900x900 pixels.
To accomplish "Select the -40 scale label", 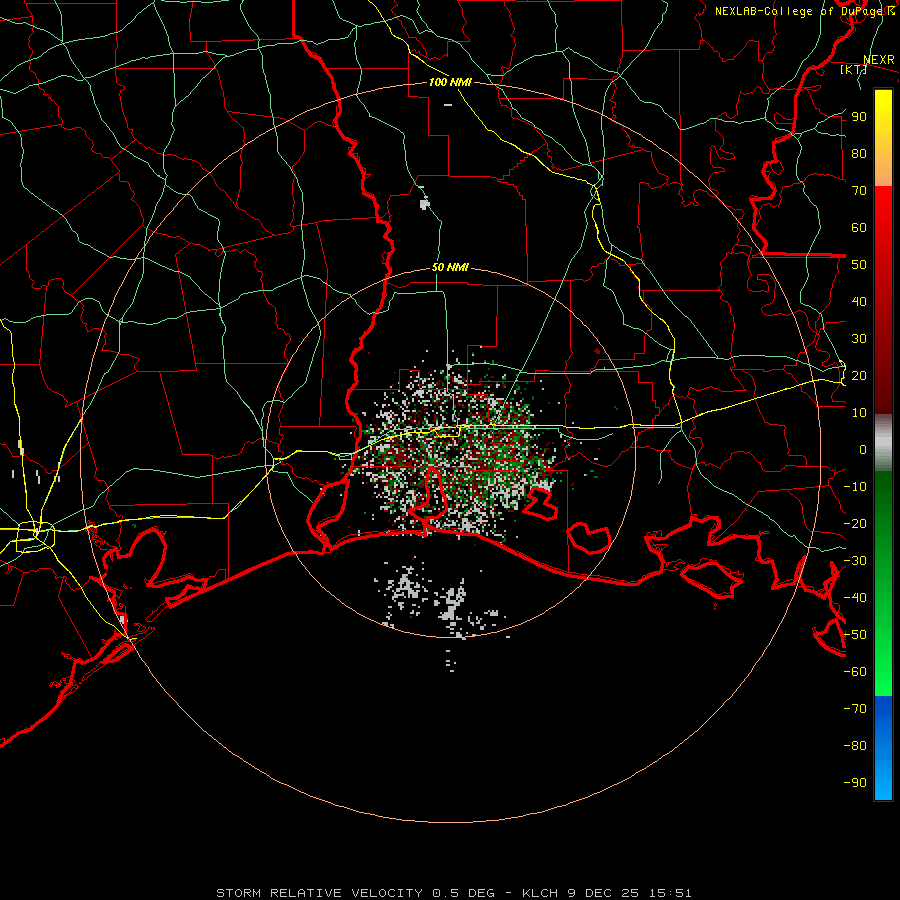I will point(855,598).
